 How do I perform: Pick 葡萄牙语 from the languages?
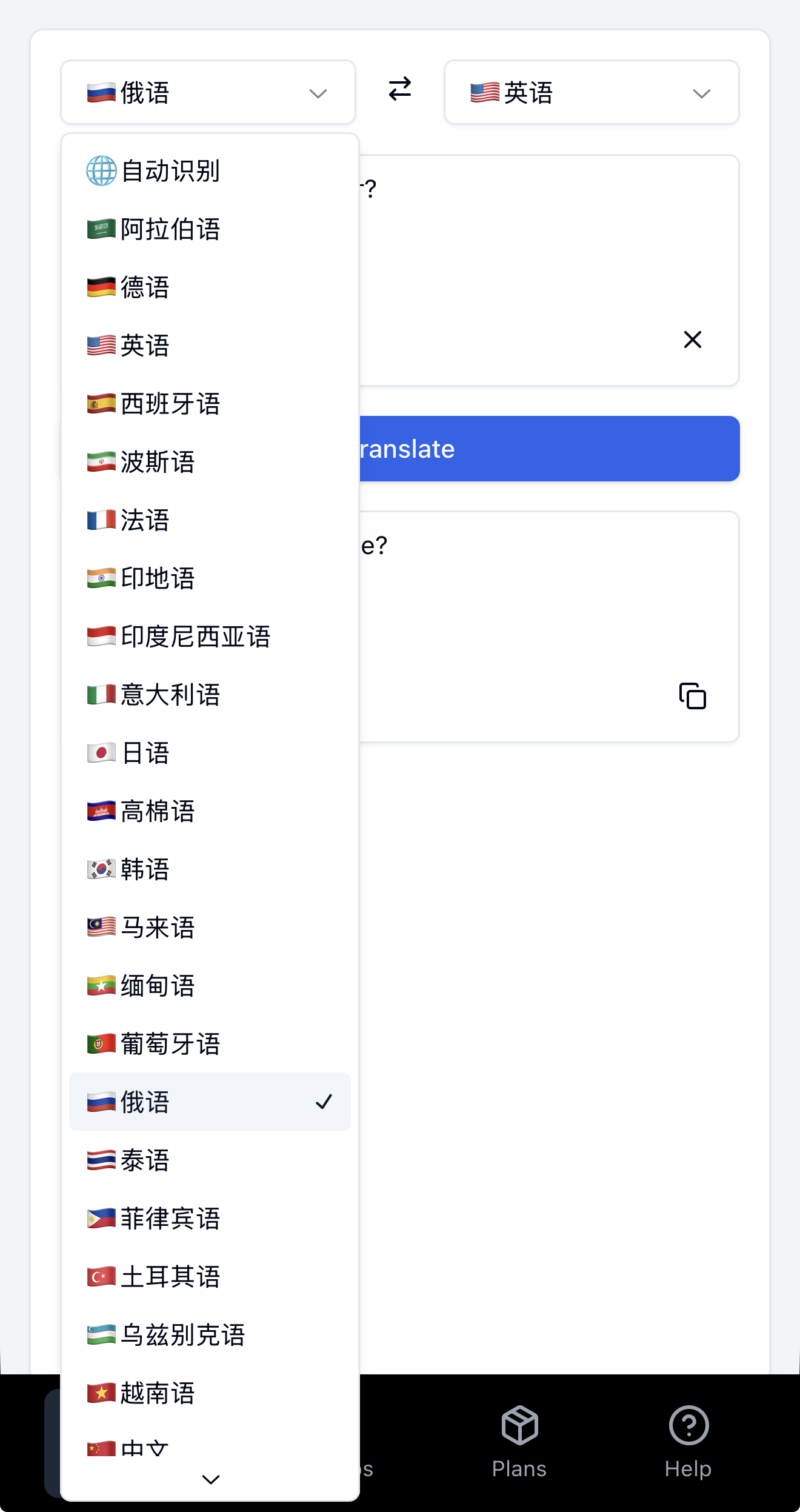point(170,1044)
